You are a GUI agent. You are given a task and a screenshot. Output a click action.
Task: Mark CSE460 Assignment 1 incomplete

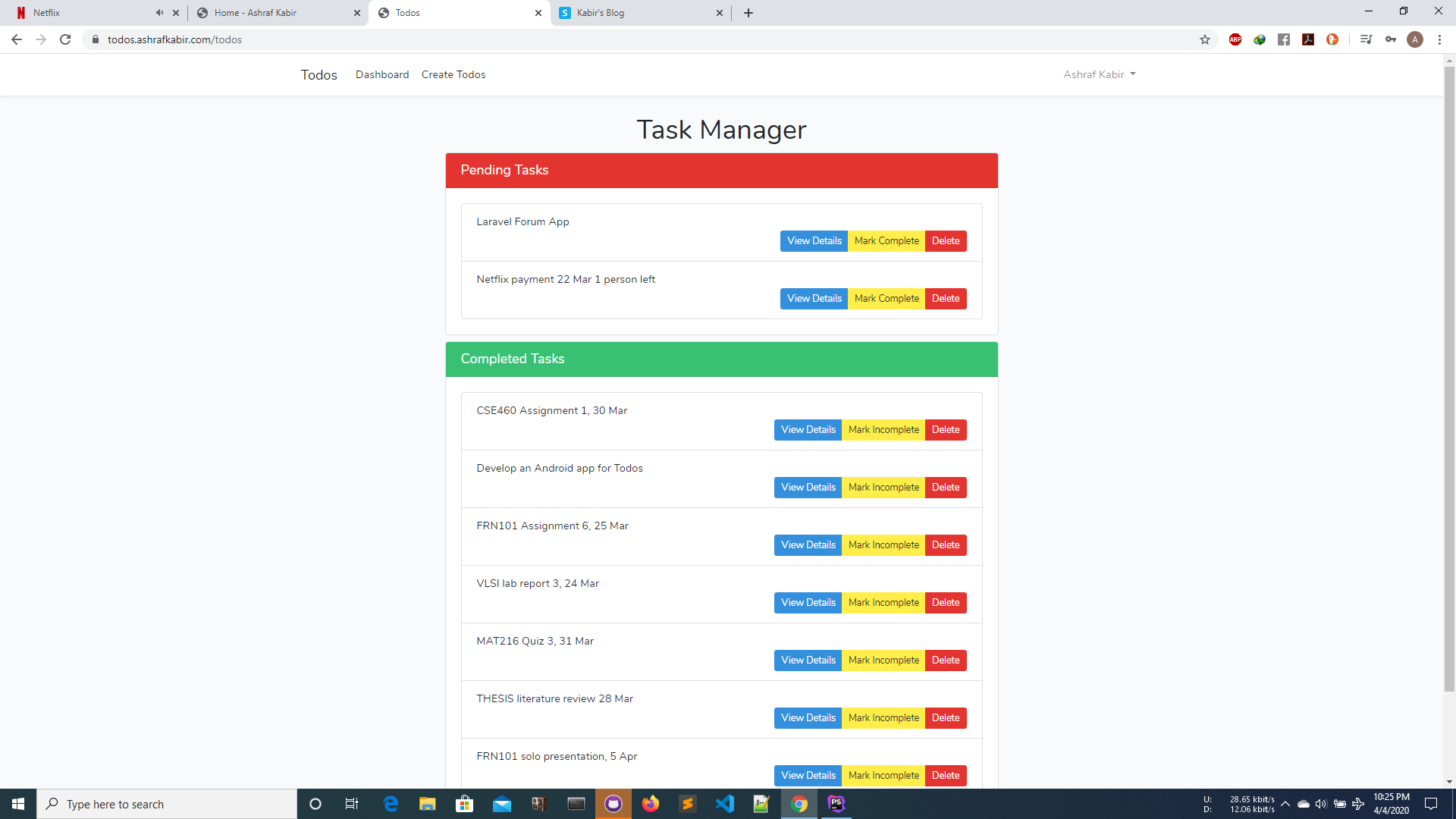click(883, 430)
